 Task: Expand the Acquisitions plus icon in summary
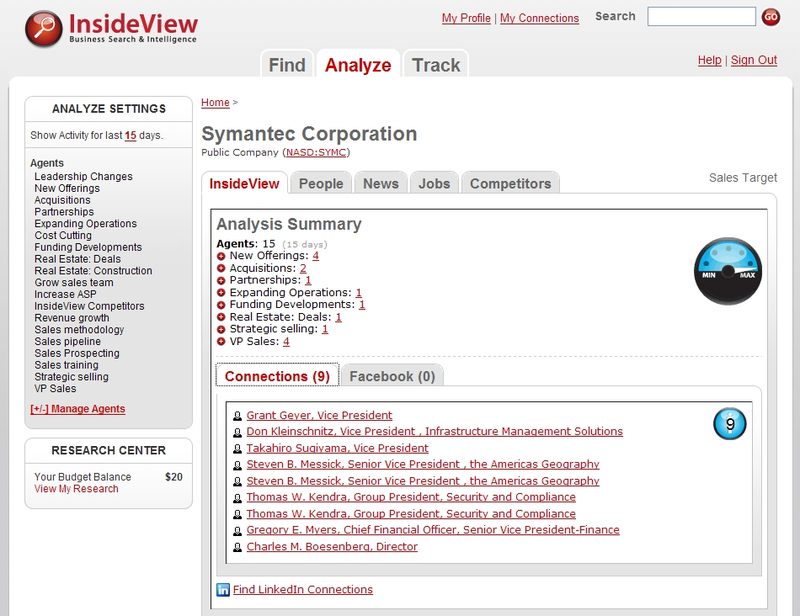221,268
